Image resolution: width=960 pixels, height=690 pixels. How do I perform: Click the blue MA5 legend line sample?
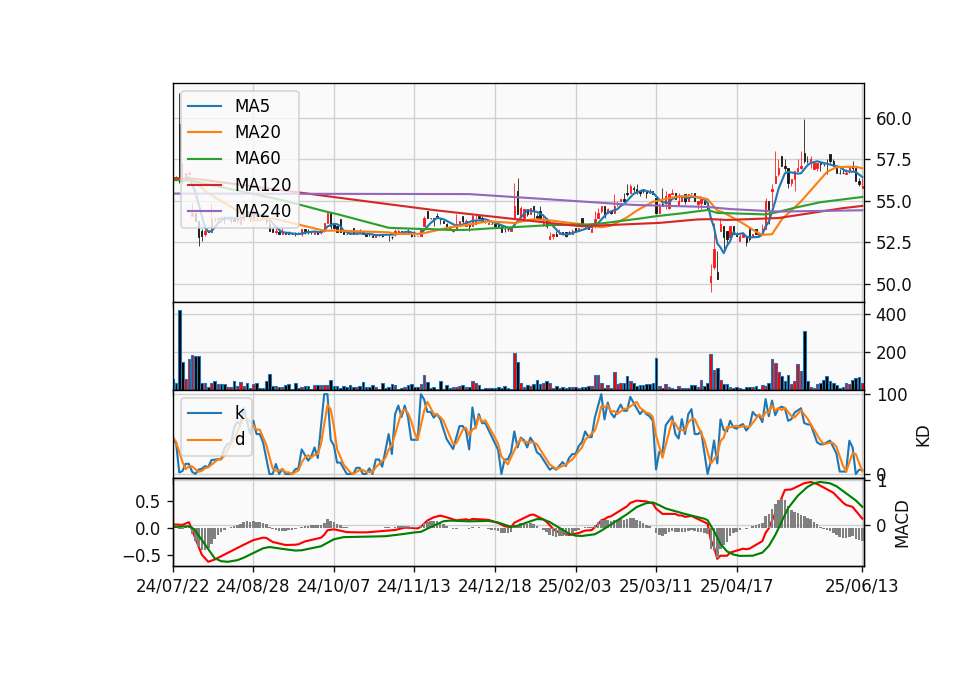[204, 107]
